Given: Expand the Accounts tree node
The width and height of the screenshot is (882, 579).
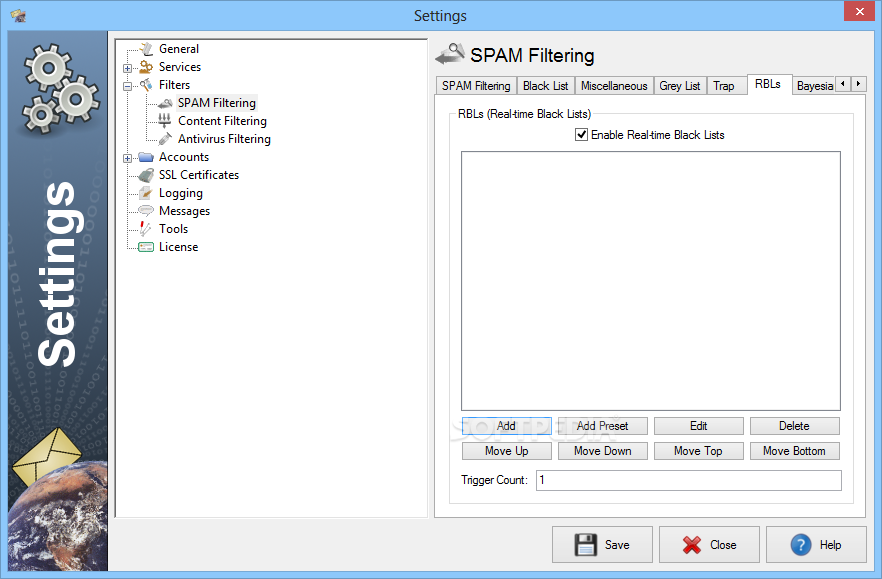Looking at the screenshot, I should click(x=128, y=158).
